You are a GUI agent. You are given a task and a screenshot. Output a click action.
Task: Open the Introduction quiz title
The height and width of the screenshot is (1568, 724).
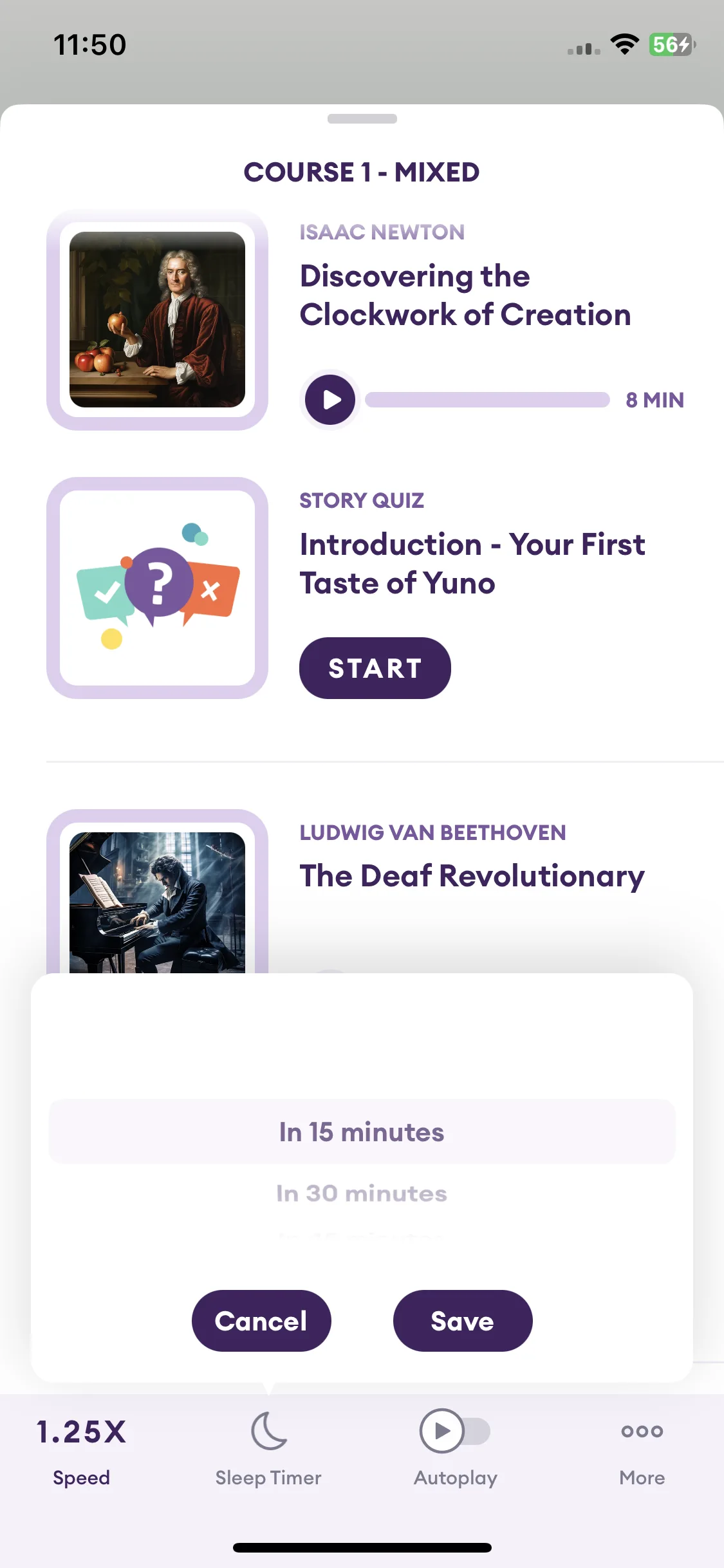[472, 564]
